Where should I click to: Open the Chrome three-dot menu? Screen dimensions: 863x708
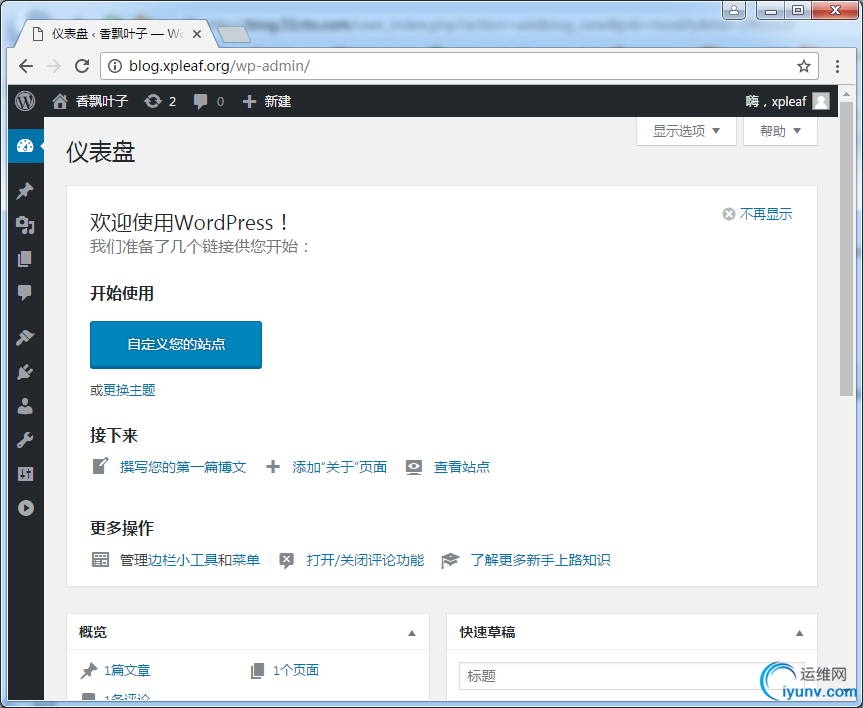tap(837, 67)
